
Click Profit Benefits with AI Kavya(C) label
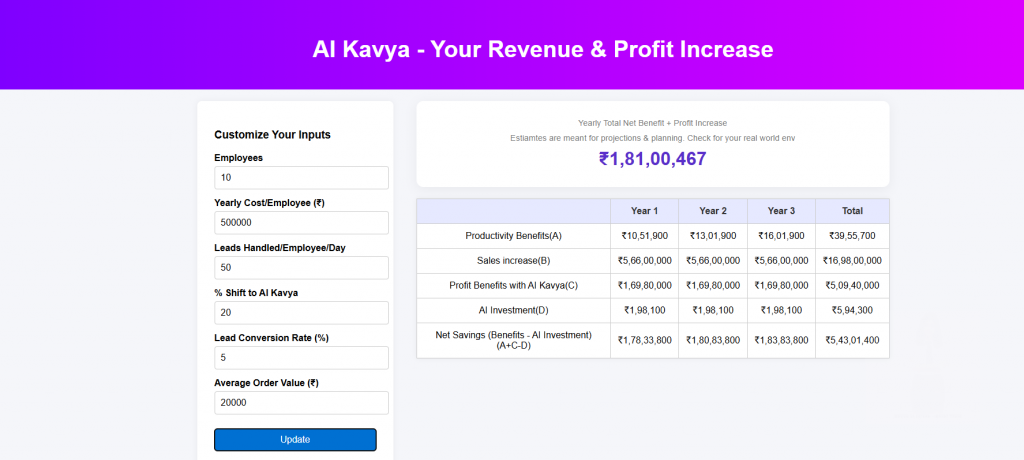[513, 285]
